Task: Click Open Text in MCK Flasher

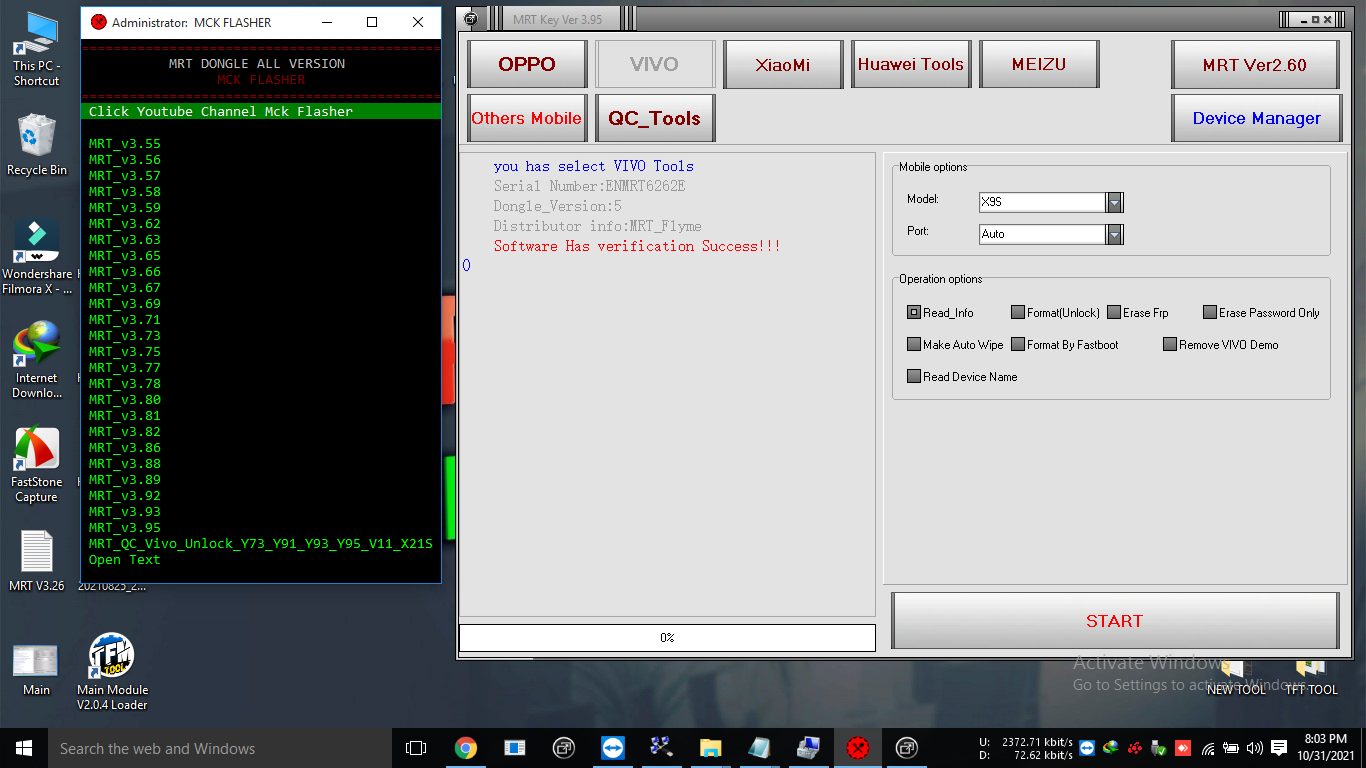Action: pyautogui.click(x=125, y=560)
